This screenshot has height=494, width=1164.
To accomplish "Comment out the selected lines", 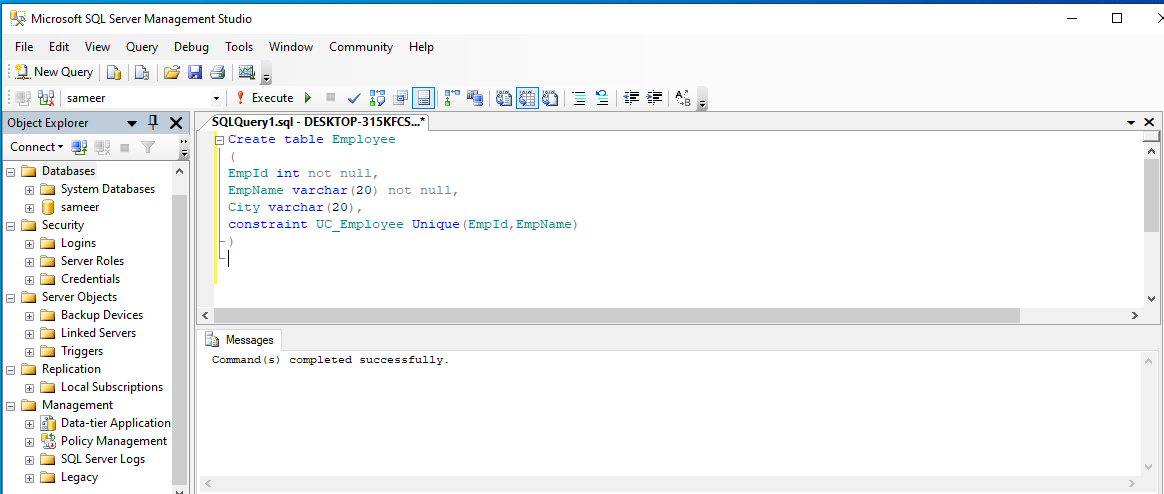I will [579, 98].
